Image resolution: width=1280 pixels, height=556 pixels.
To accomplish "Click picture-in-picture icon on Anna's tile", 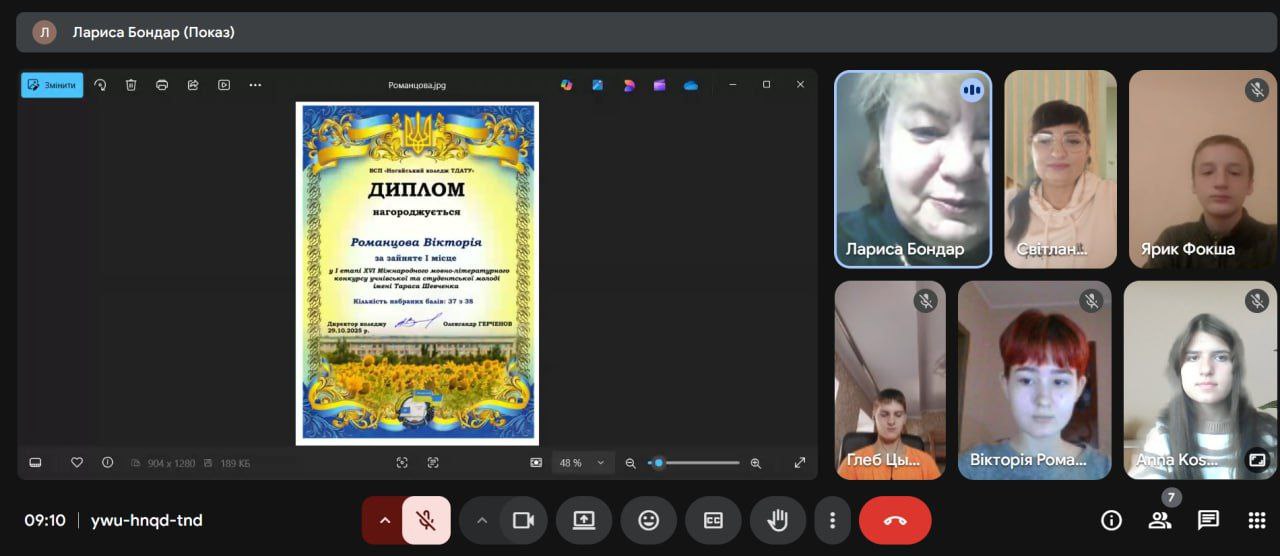I will 1257,459.
